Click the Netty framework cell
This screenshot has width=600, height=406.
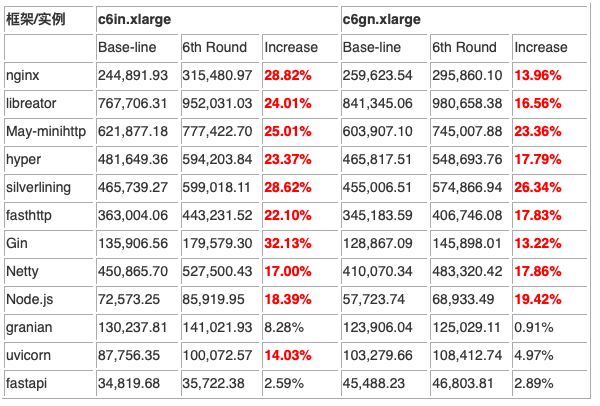pyautogui.click(x=22, y=271)
